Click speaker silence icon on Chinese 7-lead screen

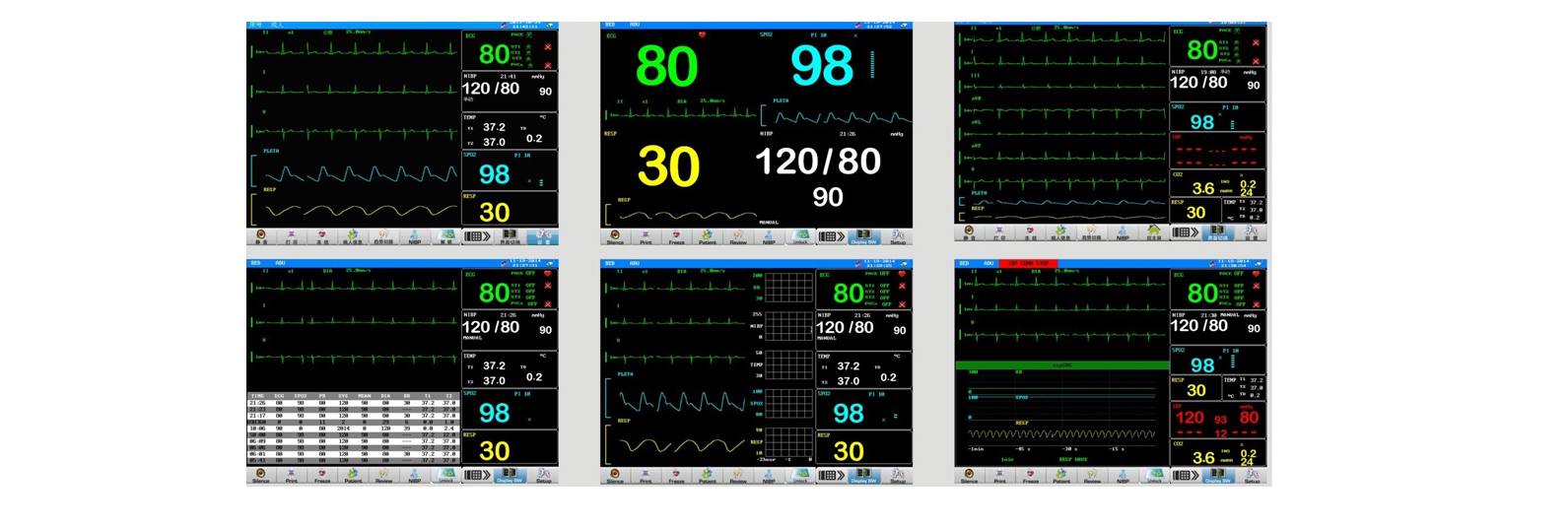point(969,232)
